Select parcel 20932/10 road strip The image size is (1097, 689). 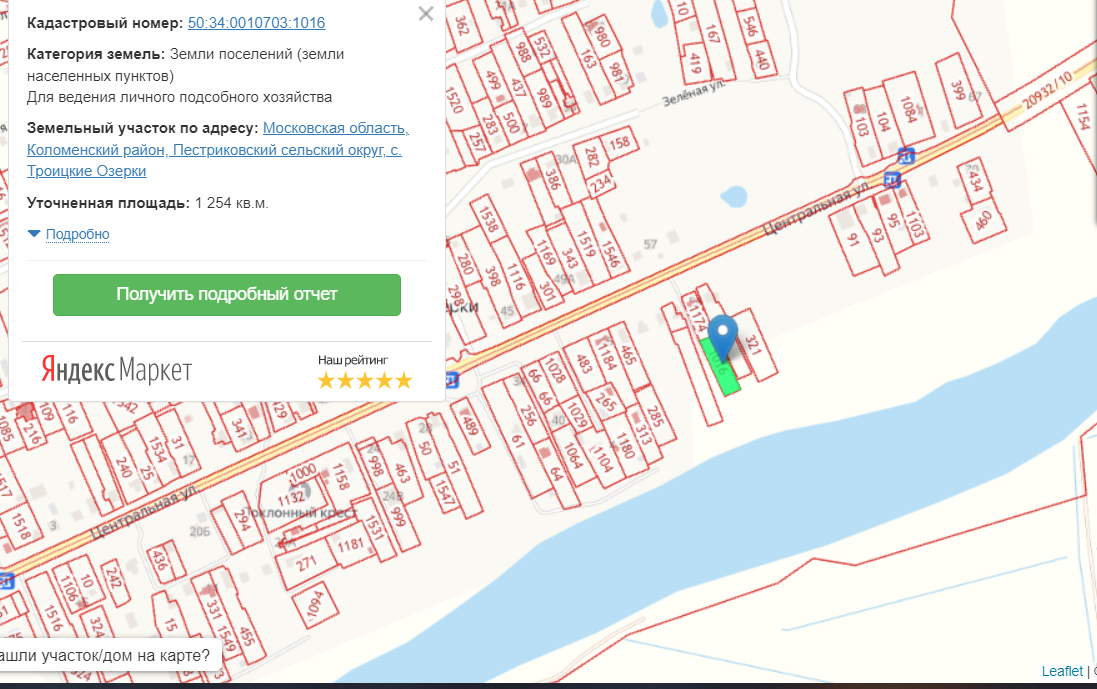1047,90
